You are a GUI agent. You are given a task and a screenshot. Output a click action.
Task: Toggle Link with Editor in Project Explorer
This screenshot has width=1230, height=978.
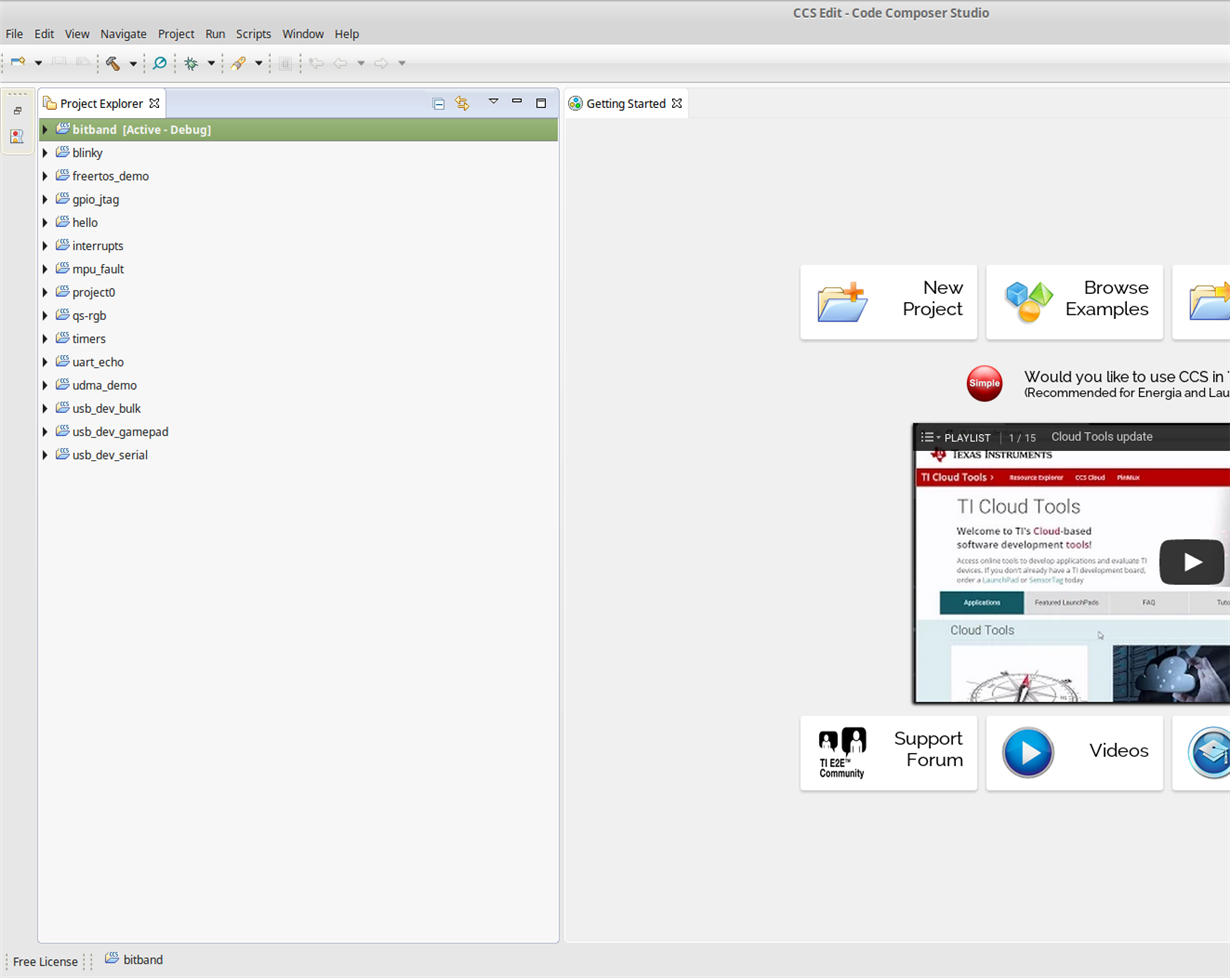point(462,103)
